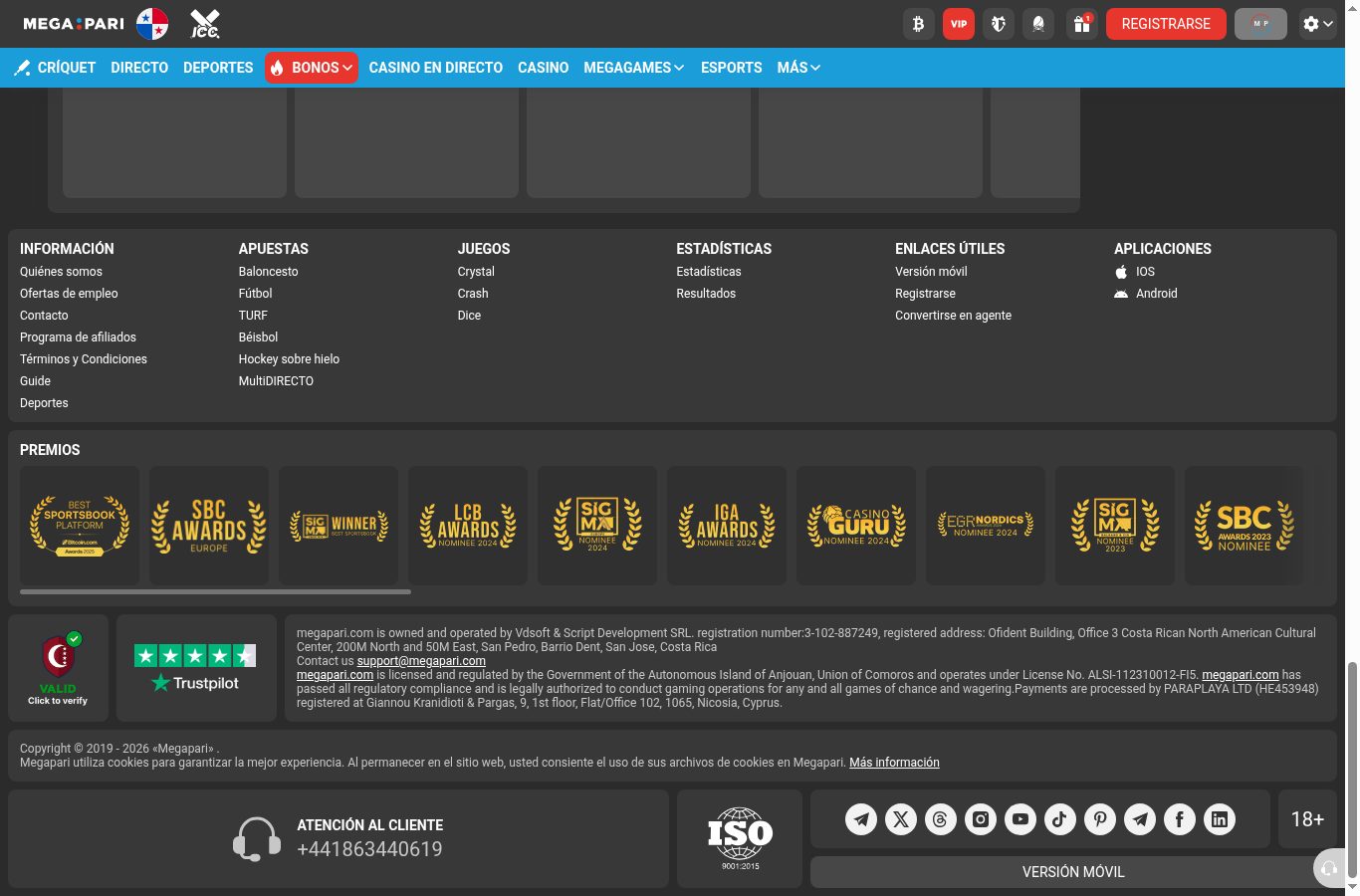Open the ESPORTS section
The width and height of the screenshot is (1360, 896).
point(732,68)
